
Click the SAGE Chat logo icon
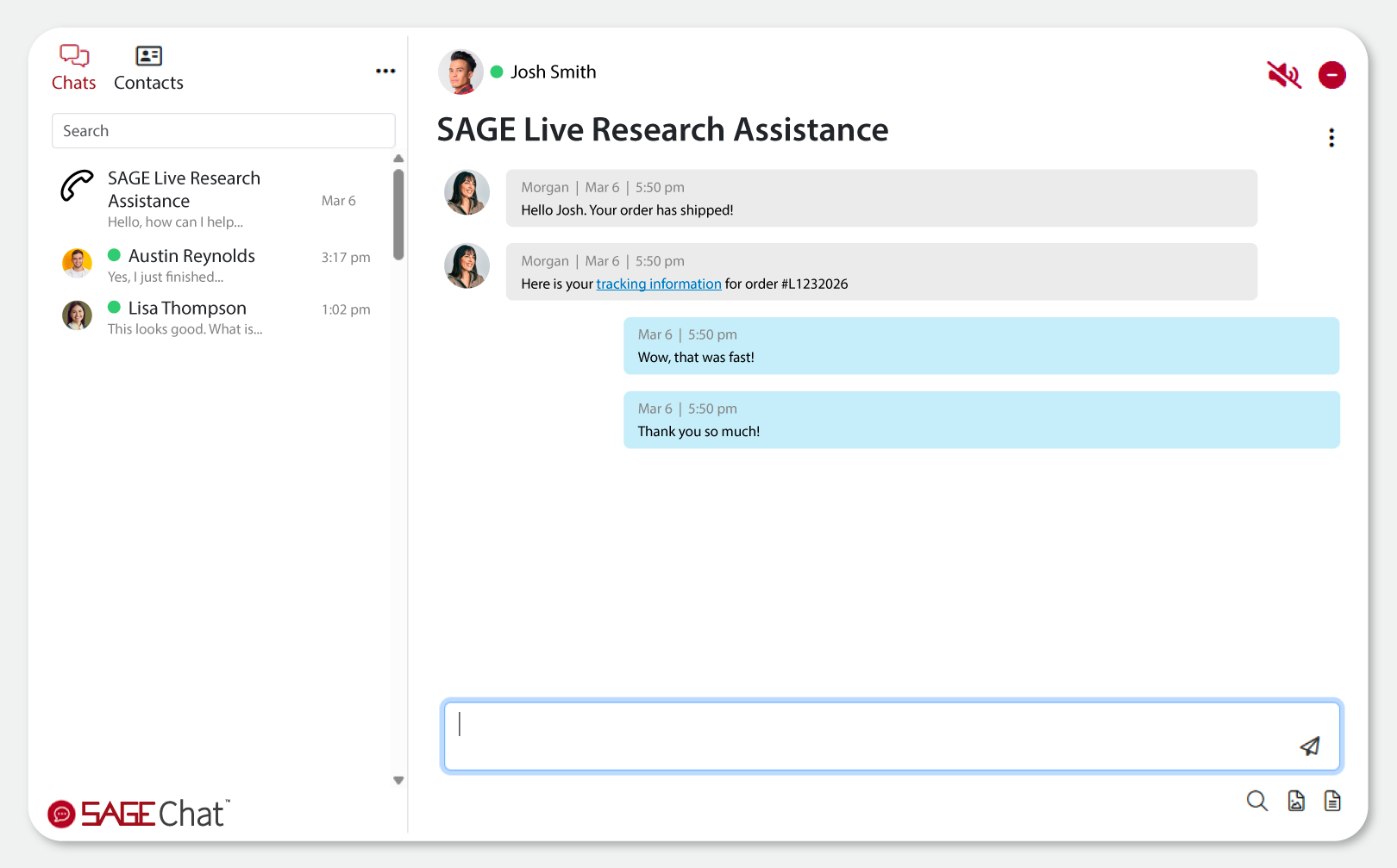(61, 814)
